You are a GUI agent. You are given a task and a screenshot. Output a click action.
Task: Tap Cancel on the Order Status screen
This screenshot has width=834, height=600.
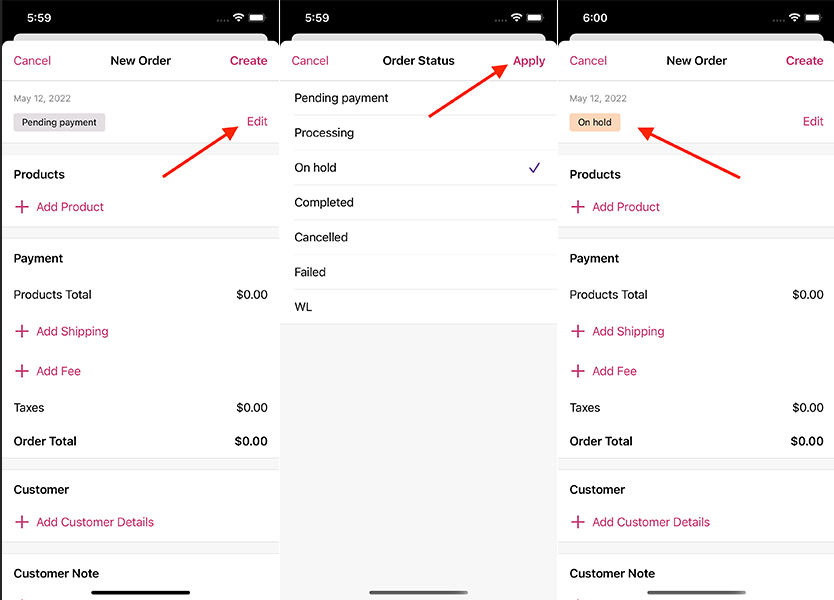point(310,61)
